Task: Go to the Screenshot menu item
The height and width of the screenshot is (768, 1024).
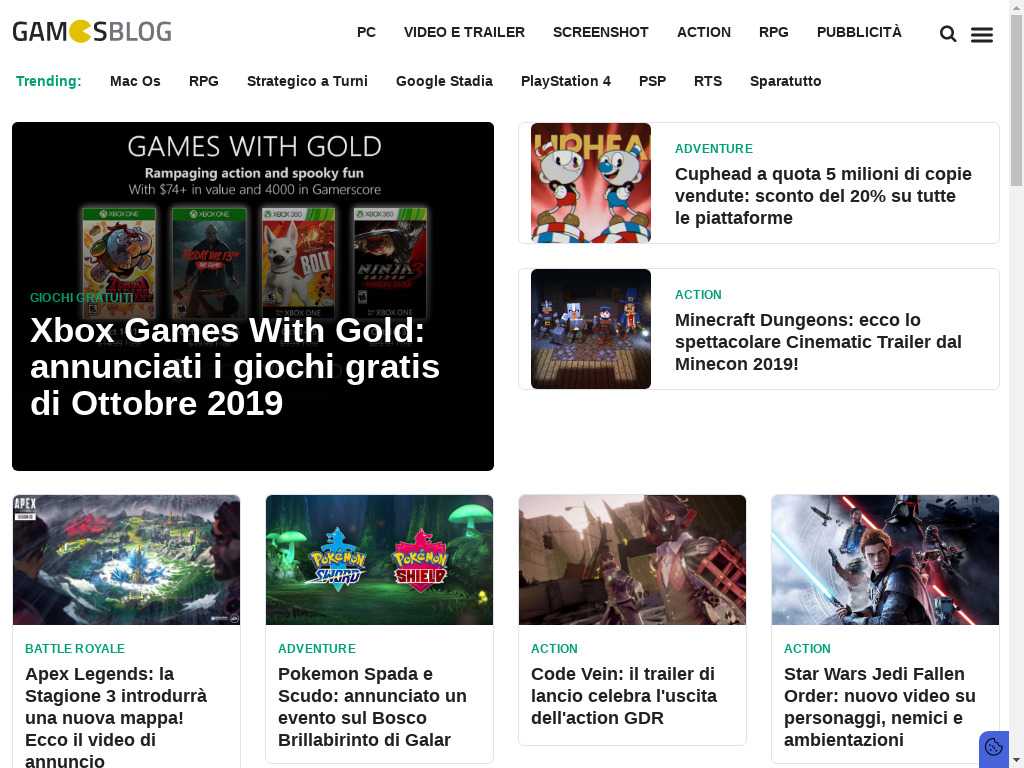Action: 601,32
